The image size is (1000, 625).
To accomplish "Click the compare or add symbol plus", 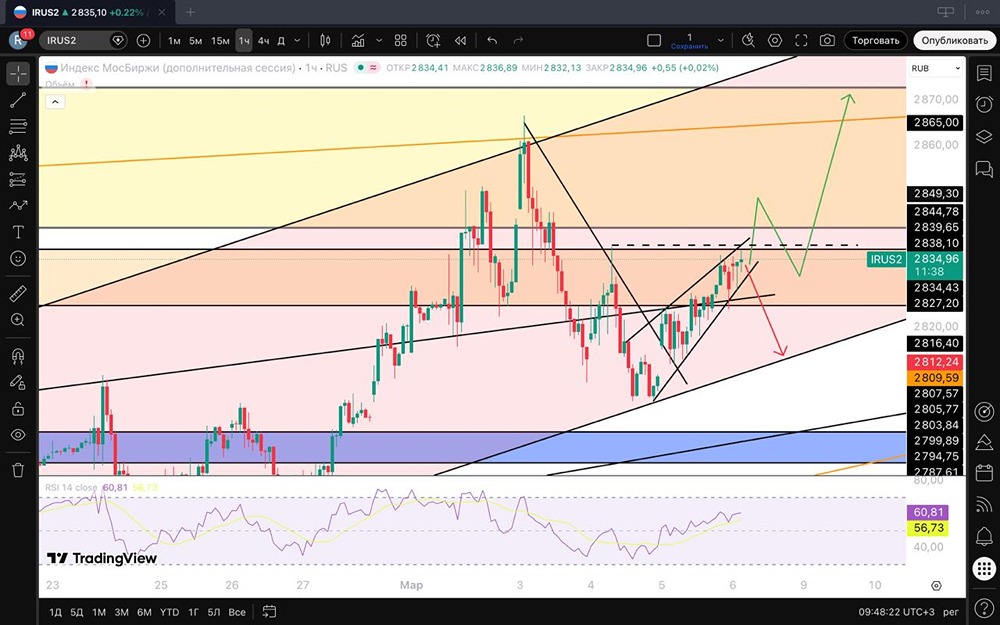I will [143, 40].
